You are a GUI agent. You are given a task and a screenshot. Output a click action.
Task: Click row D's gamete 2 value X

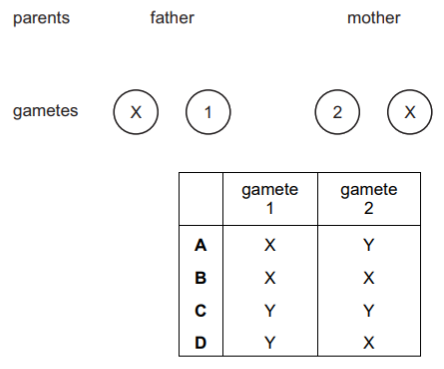tap(369, 343)
